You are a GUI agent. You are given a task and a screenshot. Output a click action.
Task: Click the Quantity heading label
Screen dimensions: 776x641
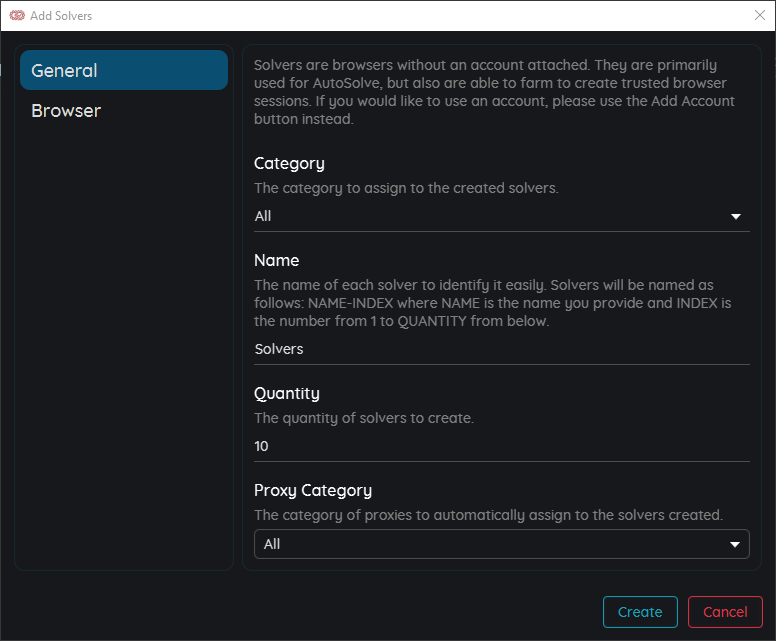click(x=287, y=394)
